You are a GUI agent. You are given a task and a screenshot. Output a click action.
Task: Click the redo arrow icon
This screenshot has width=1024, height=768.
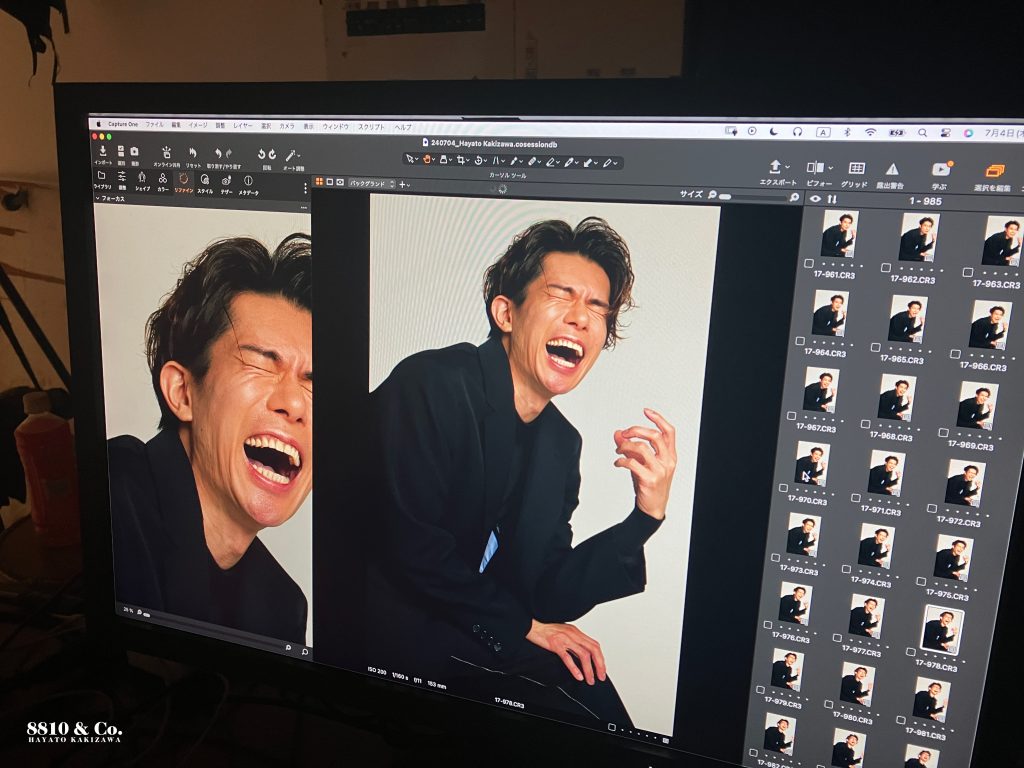point(229,154)
